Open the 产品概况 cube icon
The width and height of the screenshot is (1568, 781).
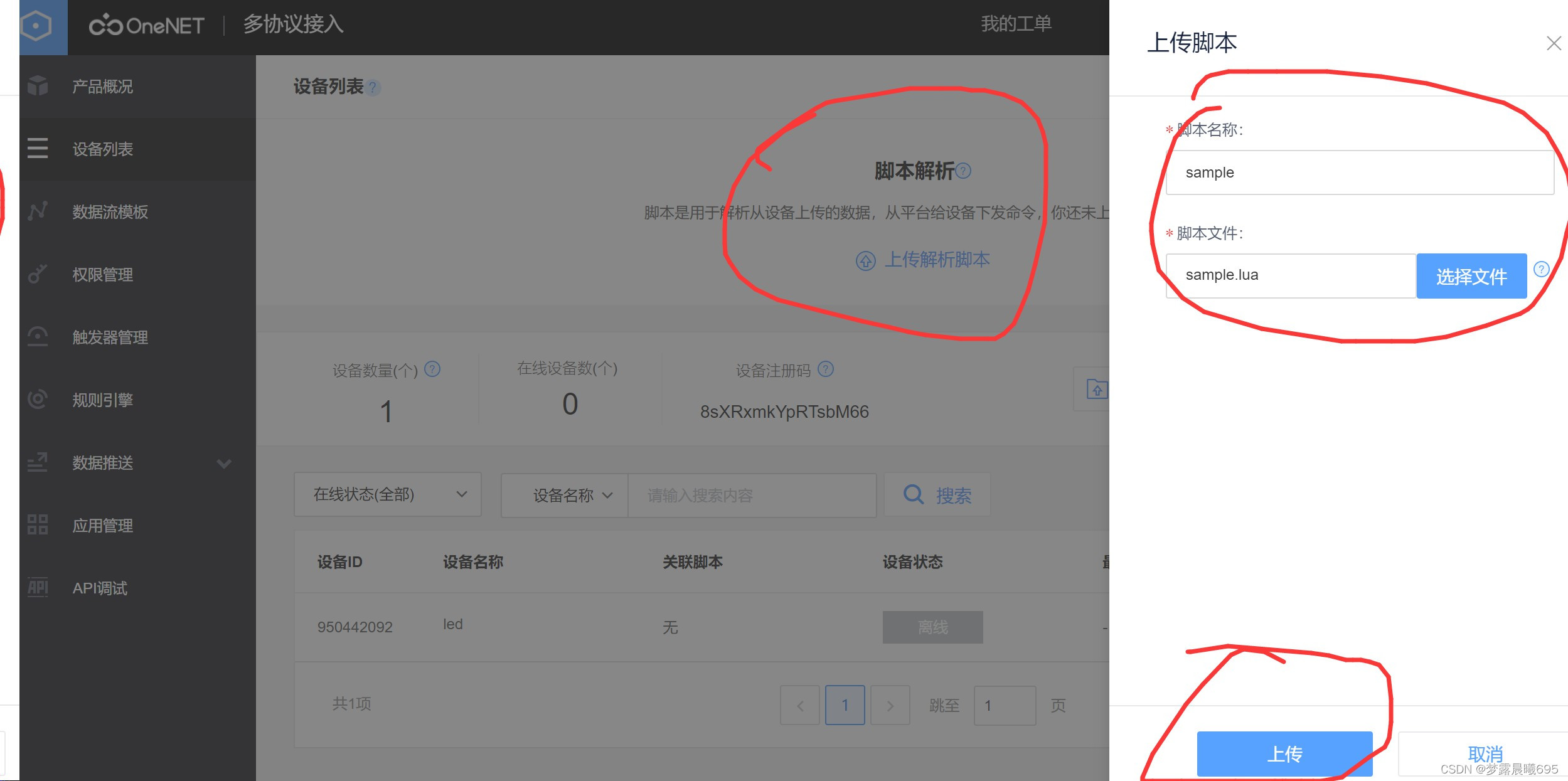pos(38,86)
